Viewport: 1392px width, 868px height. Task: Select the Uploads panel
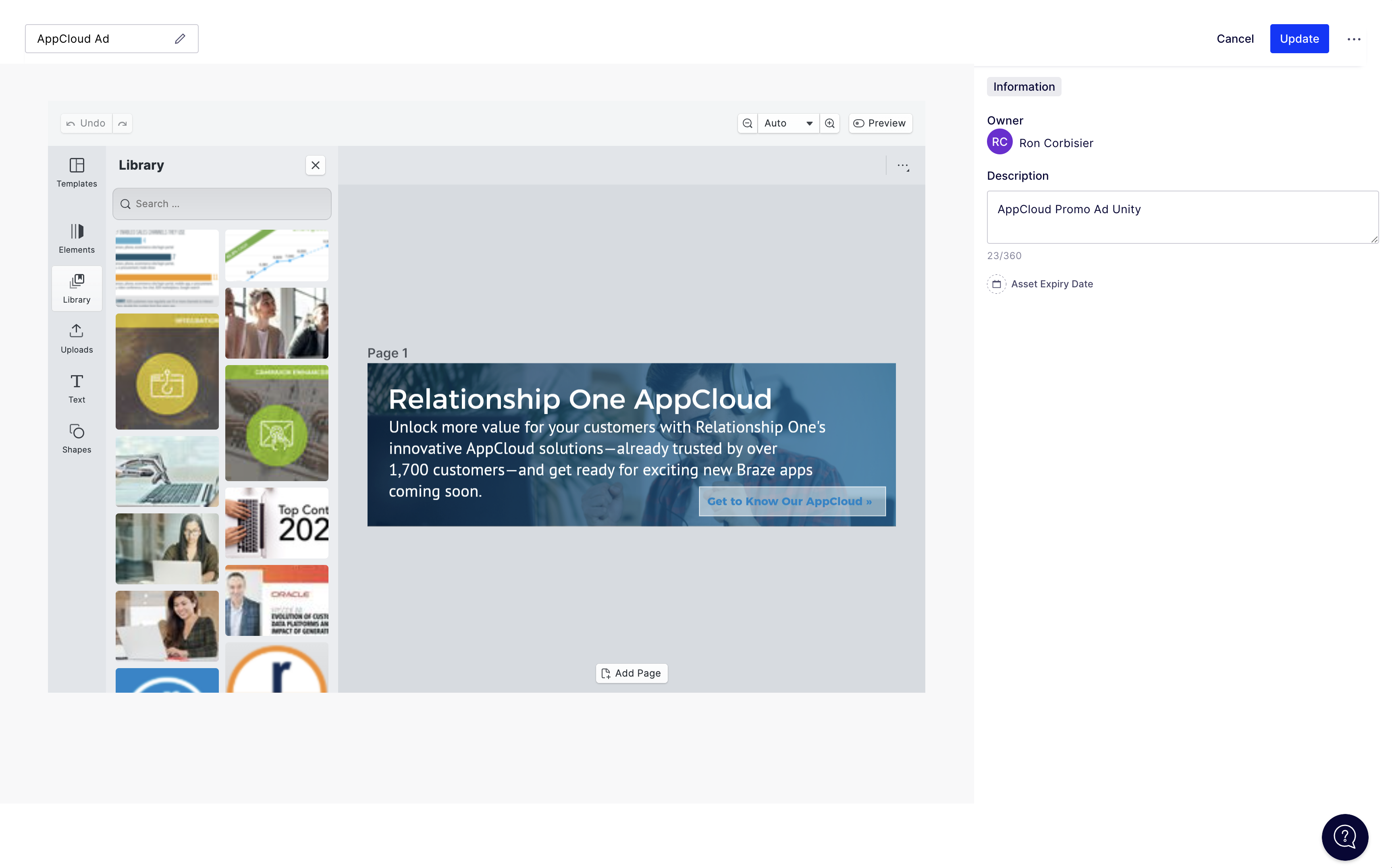[x=76, y=339]
